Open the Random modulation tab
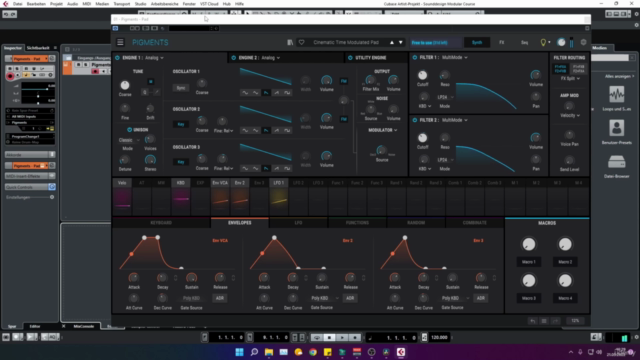 [416, 223]
